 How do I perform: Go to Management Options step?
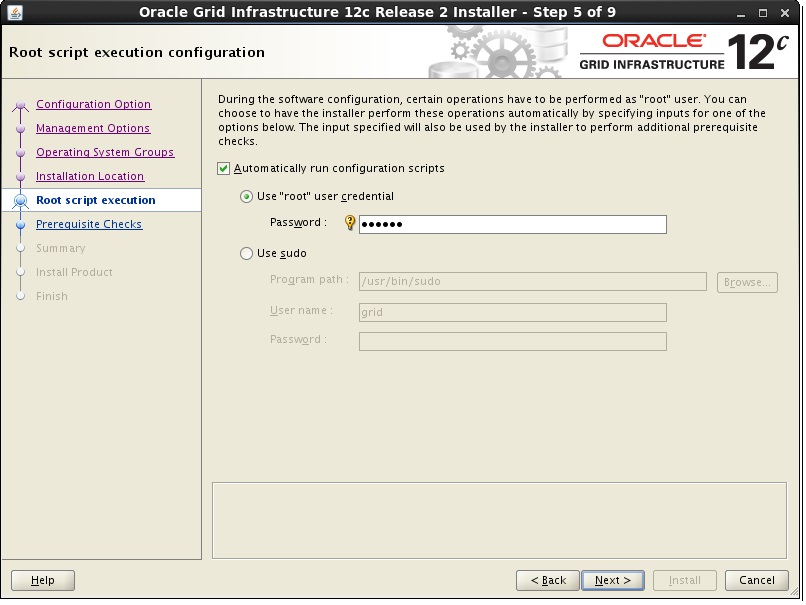click(93, 129)
